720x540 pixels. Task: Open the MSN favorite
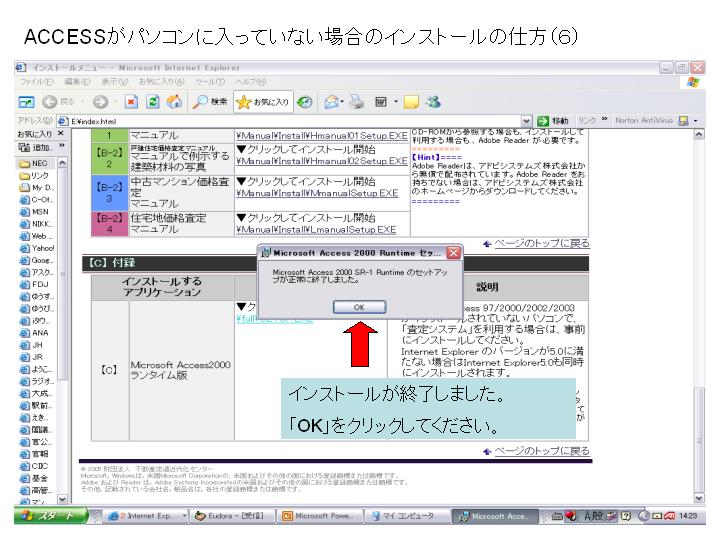[x=34, y=212]
